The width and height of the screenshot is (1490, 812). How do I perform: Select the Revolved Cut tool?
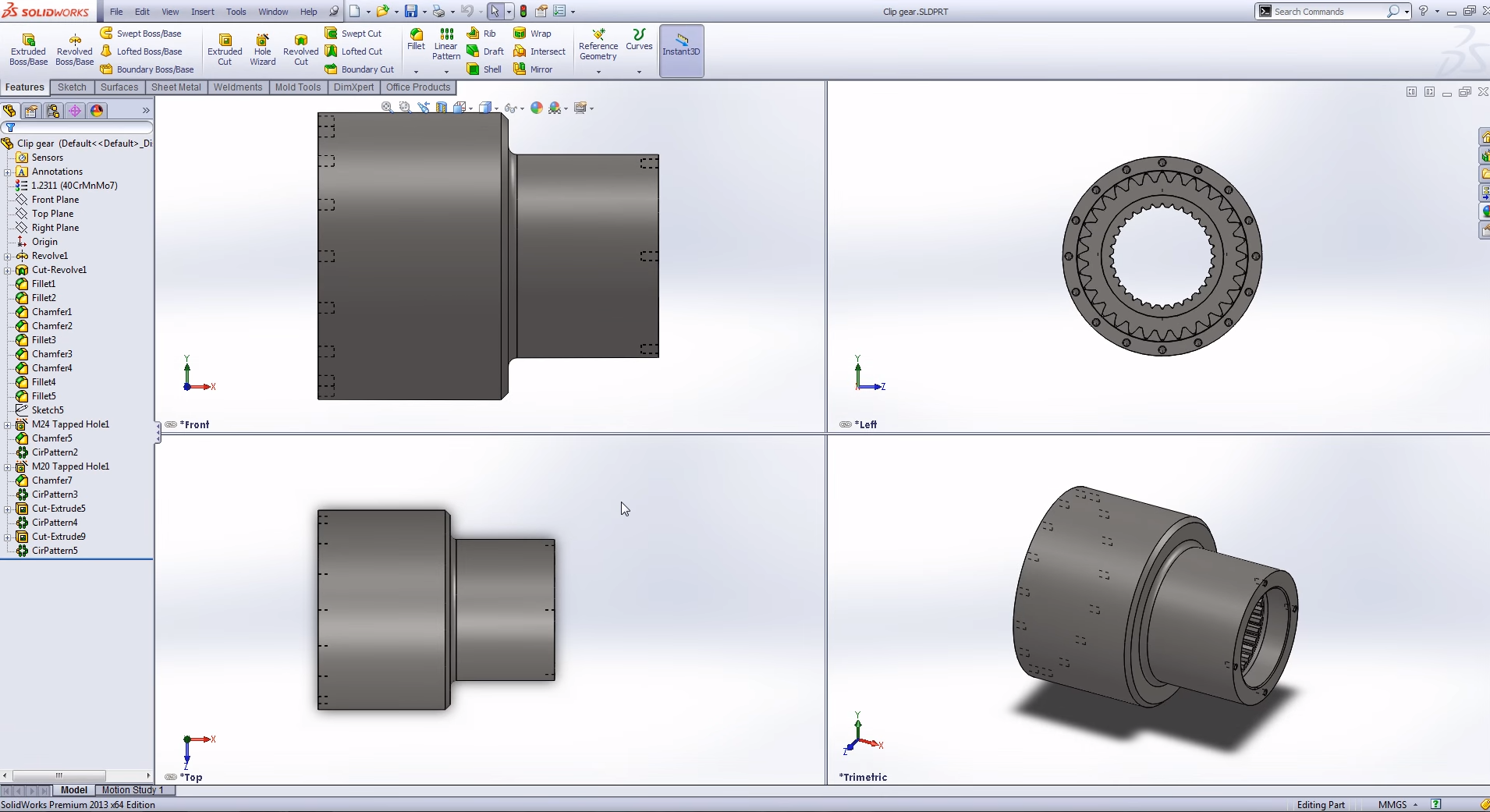tap(301, 49)
